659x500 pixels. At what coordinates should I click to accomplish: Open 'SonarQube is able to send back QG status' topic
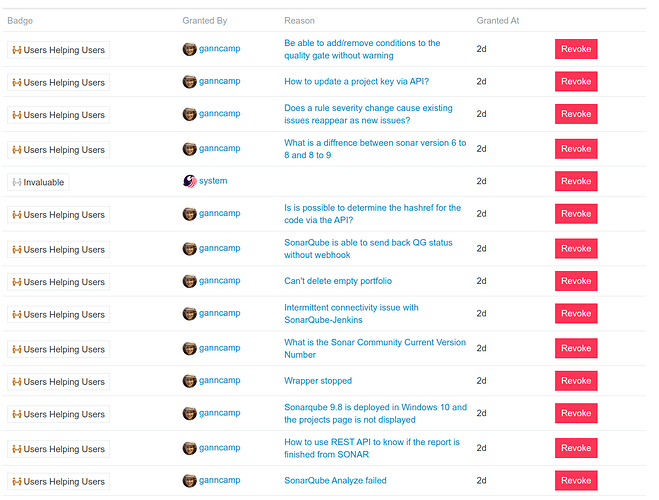click(368, 249)
